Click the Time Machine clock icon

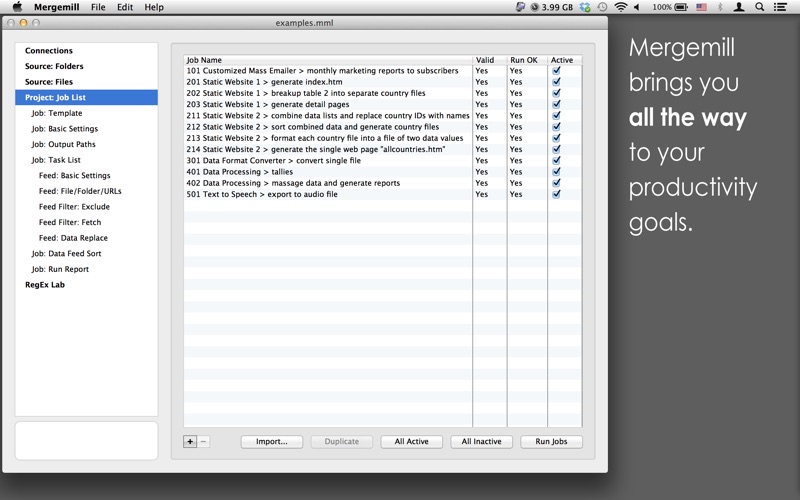(603, 7)
